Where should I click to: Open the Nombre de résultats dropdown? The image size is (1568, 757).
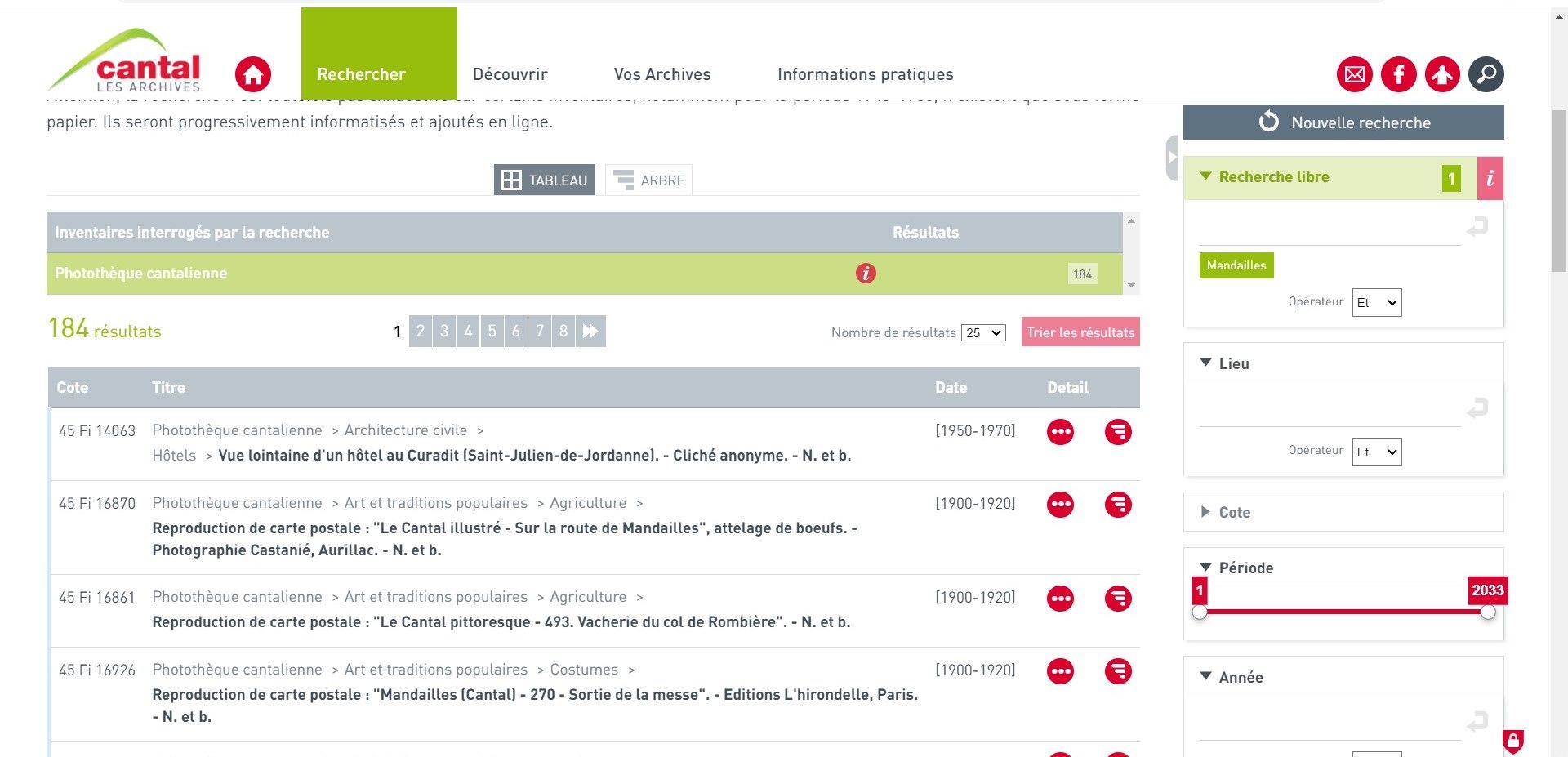point(983,333)
